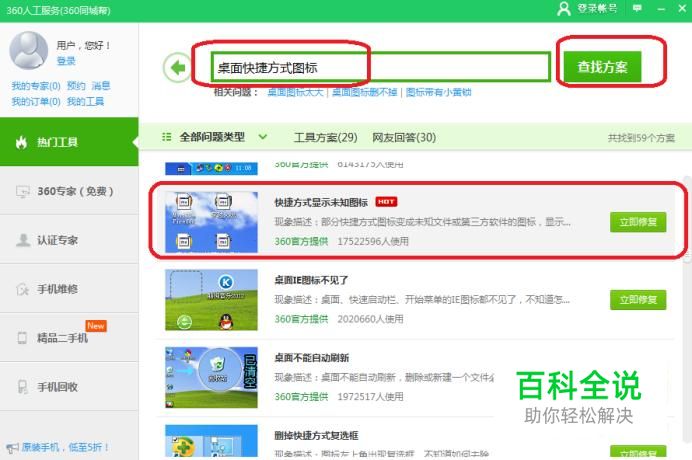Screen dimensions: 692x460
Task: Click the megaphone icon in the bottom promo
Action: [x=12, y=448]
